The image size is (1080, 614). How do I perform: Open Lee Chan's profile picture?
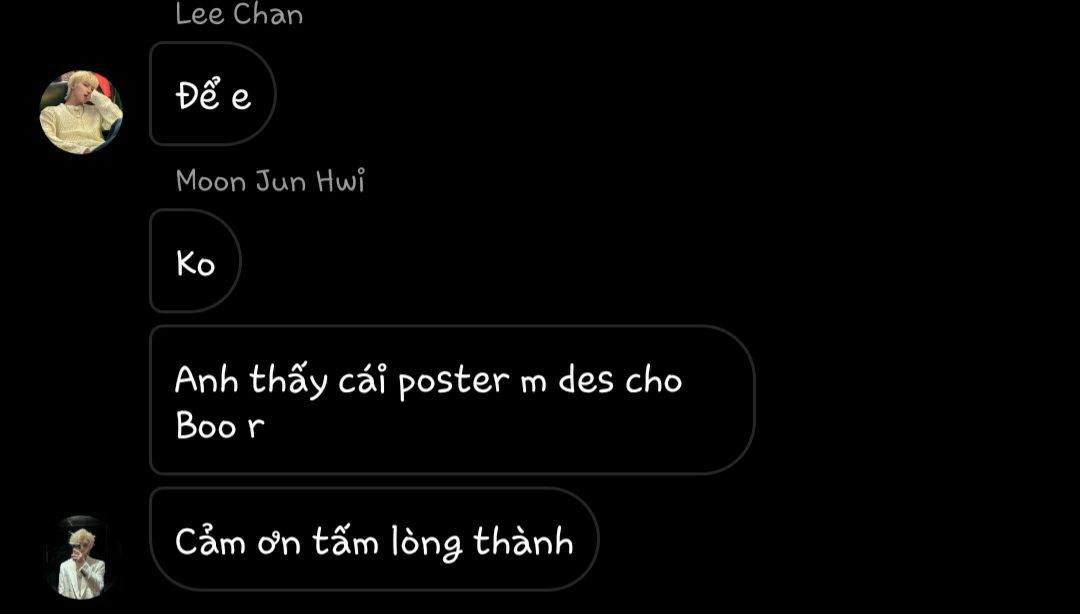pyautogui.click(x=81, y=112)
